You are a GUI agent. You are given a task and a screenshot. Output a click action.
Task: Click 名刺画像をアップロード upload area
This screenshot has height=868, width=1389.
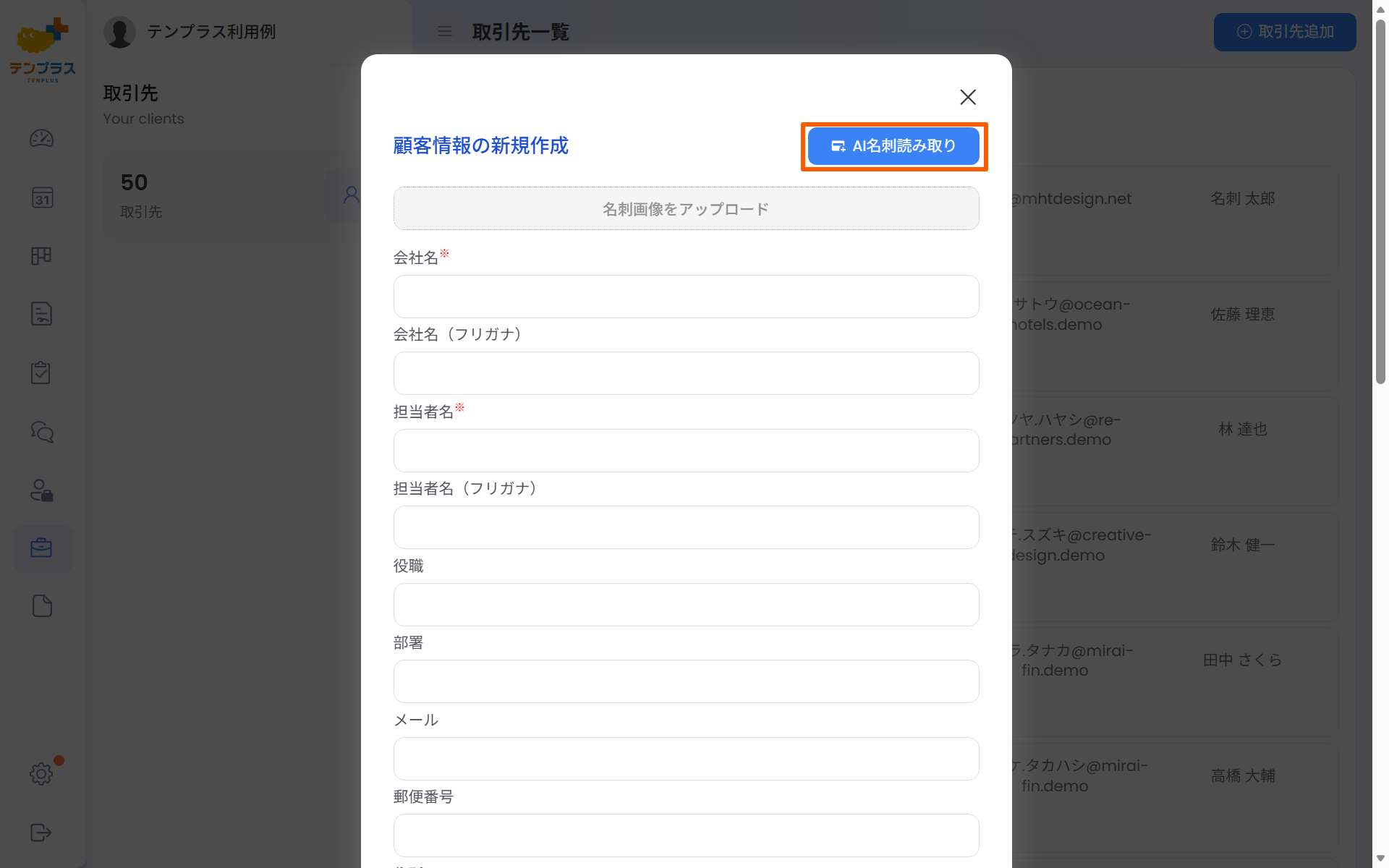click(x=686, y=209)
